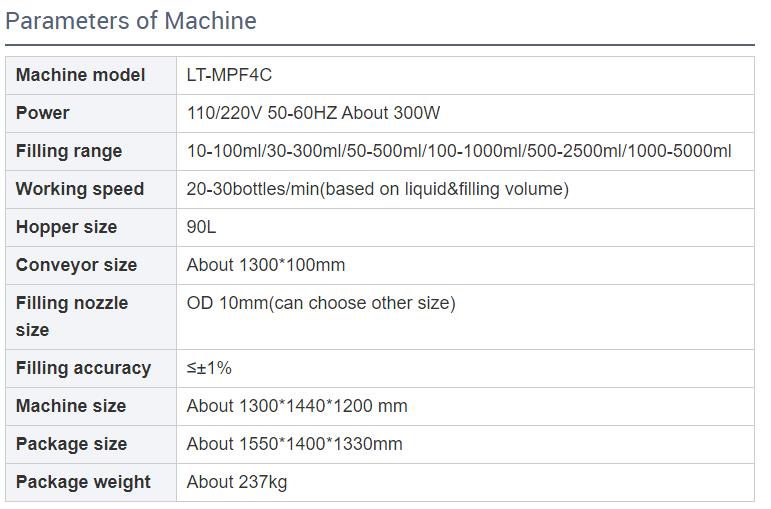Click the About 1550*1400*1330mm package size
Image resolution: width=771 pixels, height=509 pixels.
click(x=294, y=444)
